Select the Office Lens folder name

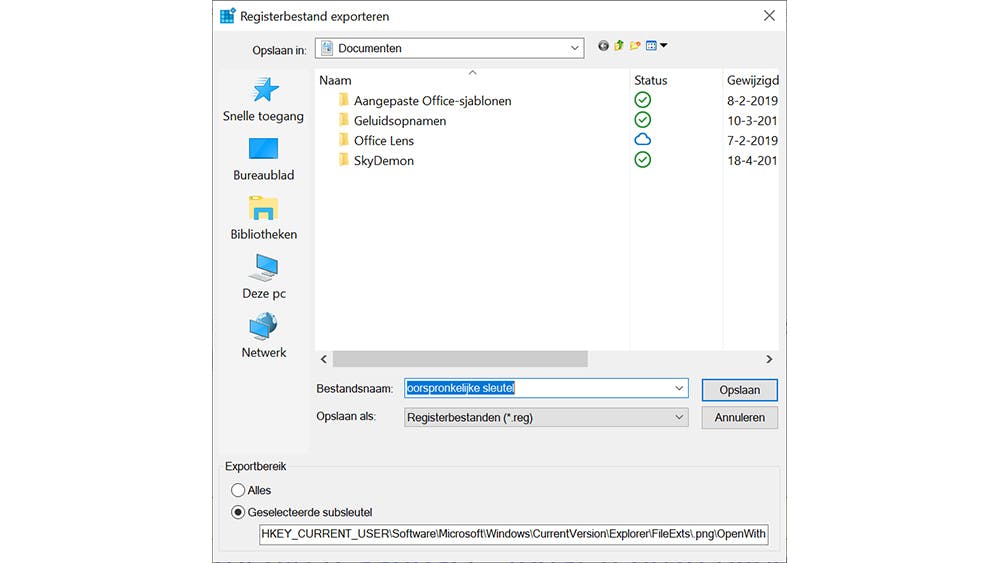point(384,140)
